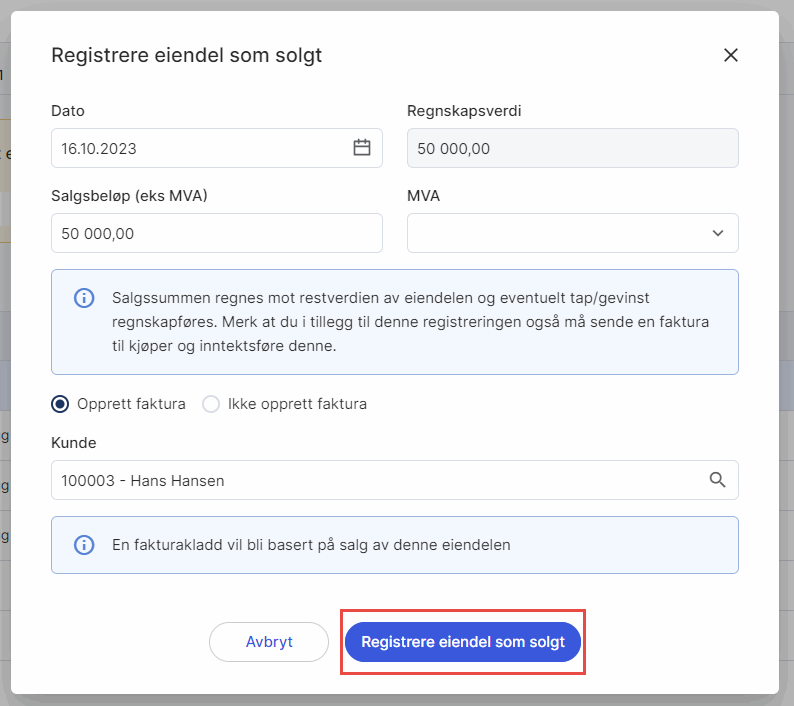
Task: Click info icon beside the Salgssummen notice
Action: tap(85, 298)
